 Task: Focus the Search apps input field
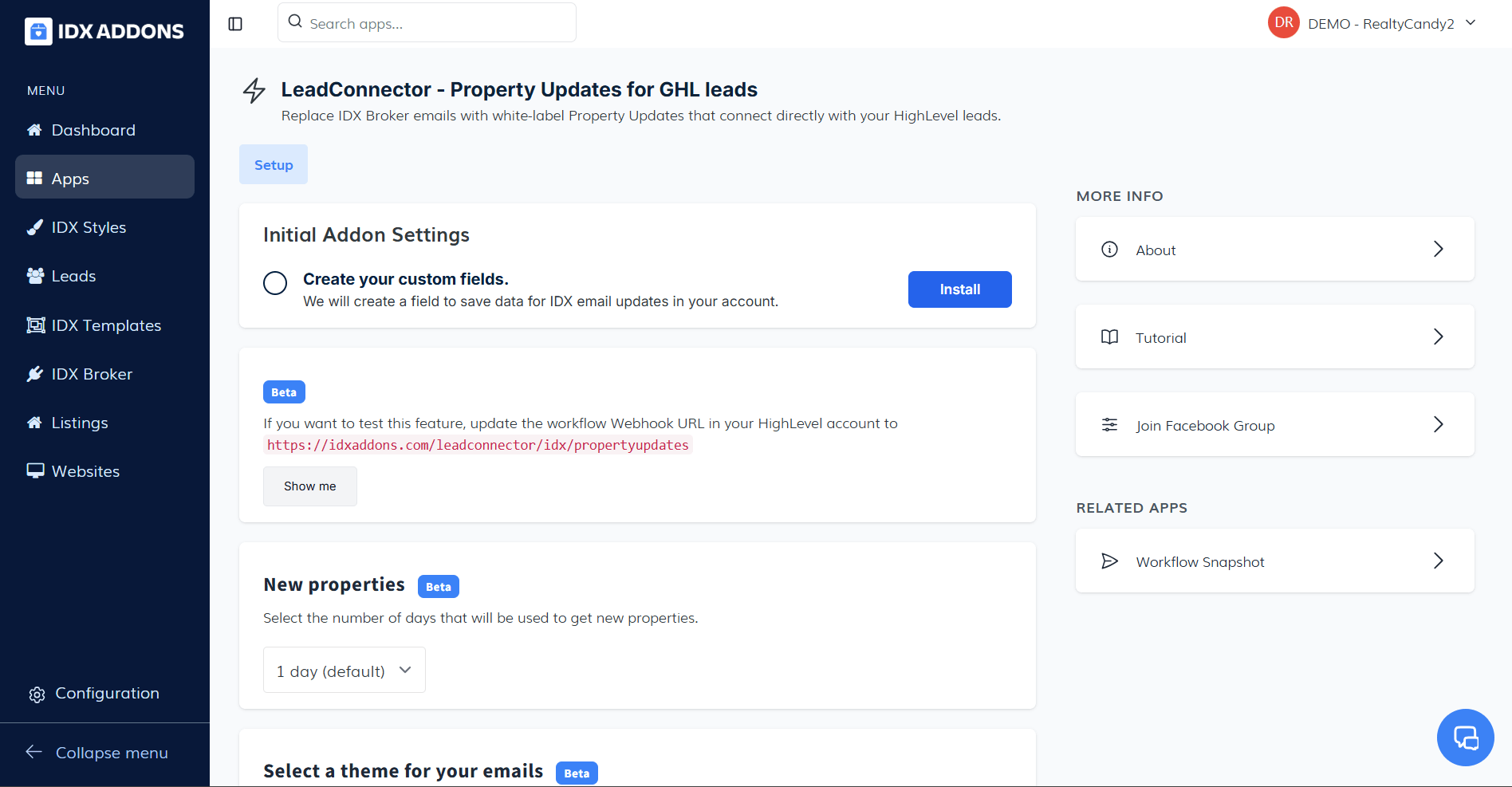pos(437,23)
